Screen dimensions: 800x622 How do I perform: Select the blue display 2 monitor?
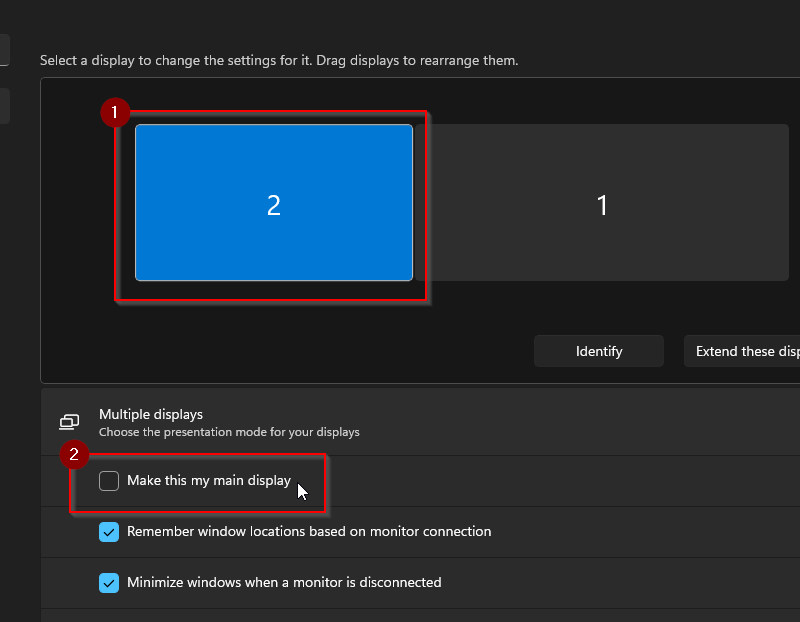pos(273,203)
